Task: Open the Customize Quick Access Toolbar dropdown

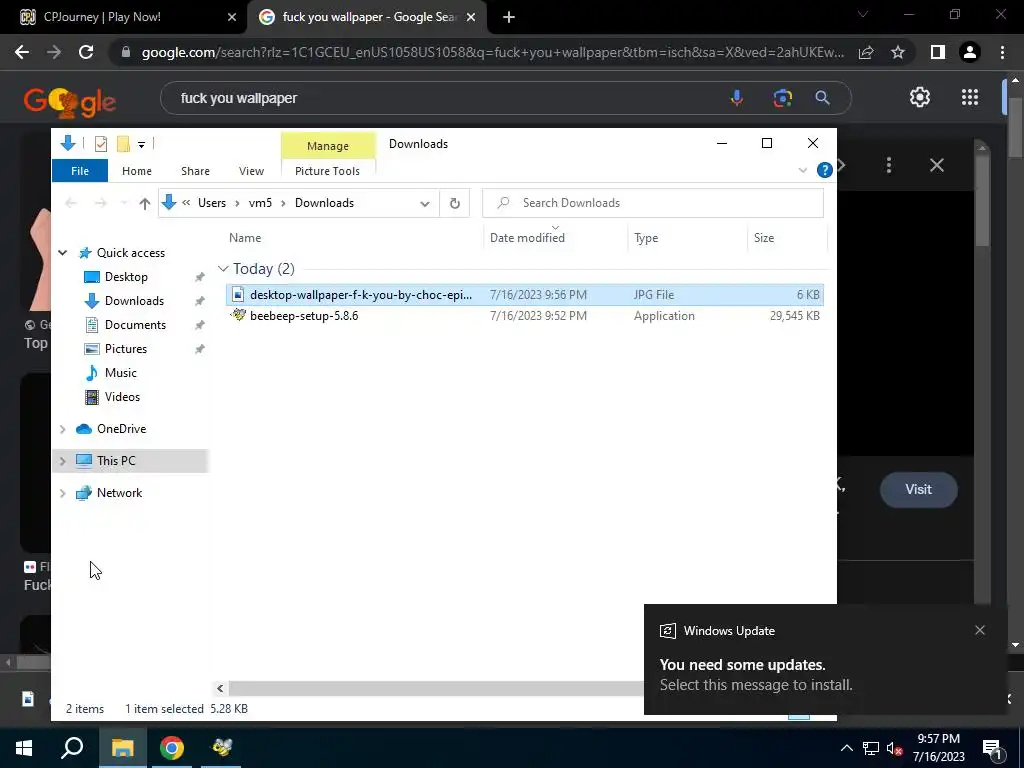Action: click(141, 144)
